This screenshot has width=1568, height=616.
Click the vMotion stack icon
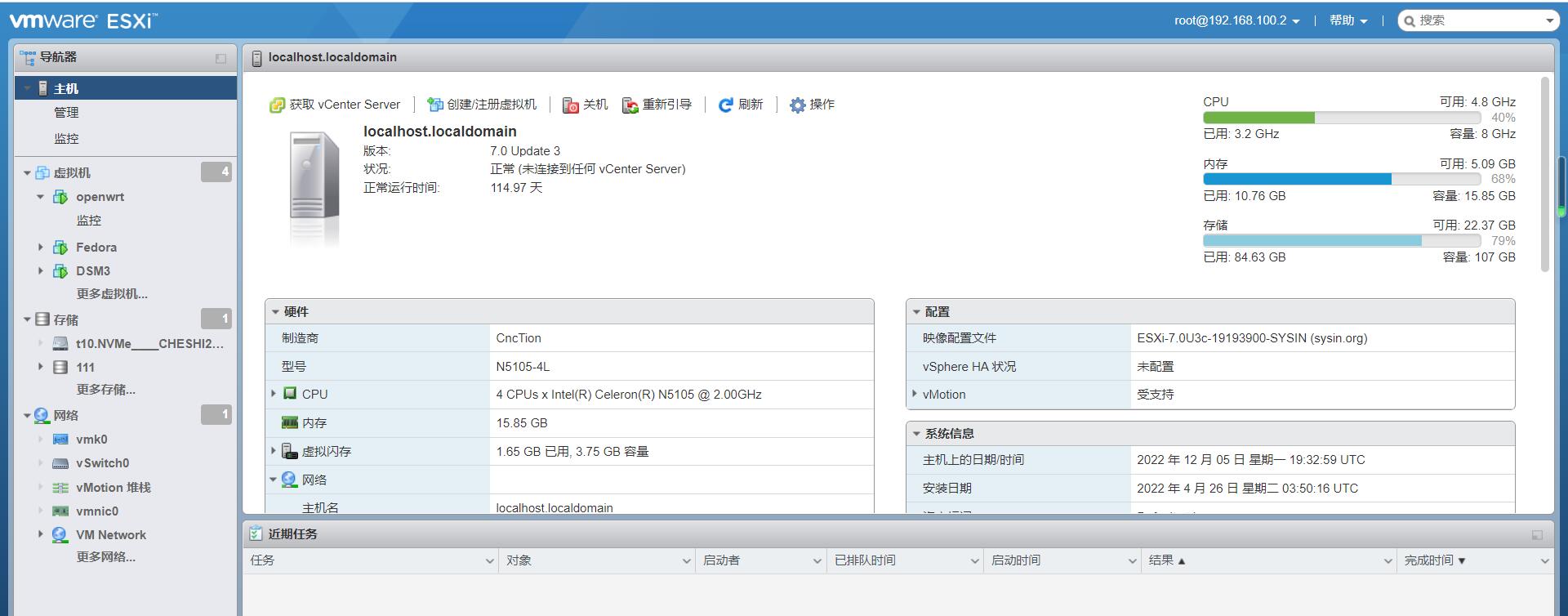tap(60, 488)
